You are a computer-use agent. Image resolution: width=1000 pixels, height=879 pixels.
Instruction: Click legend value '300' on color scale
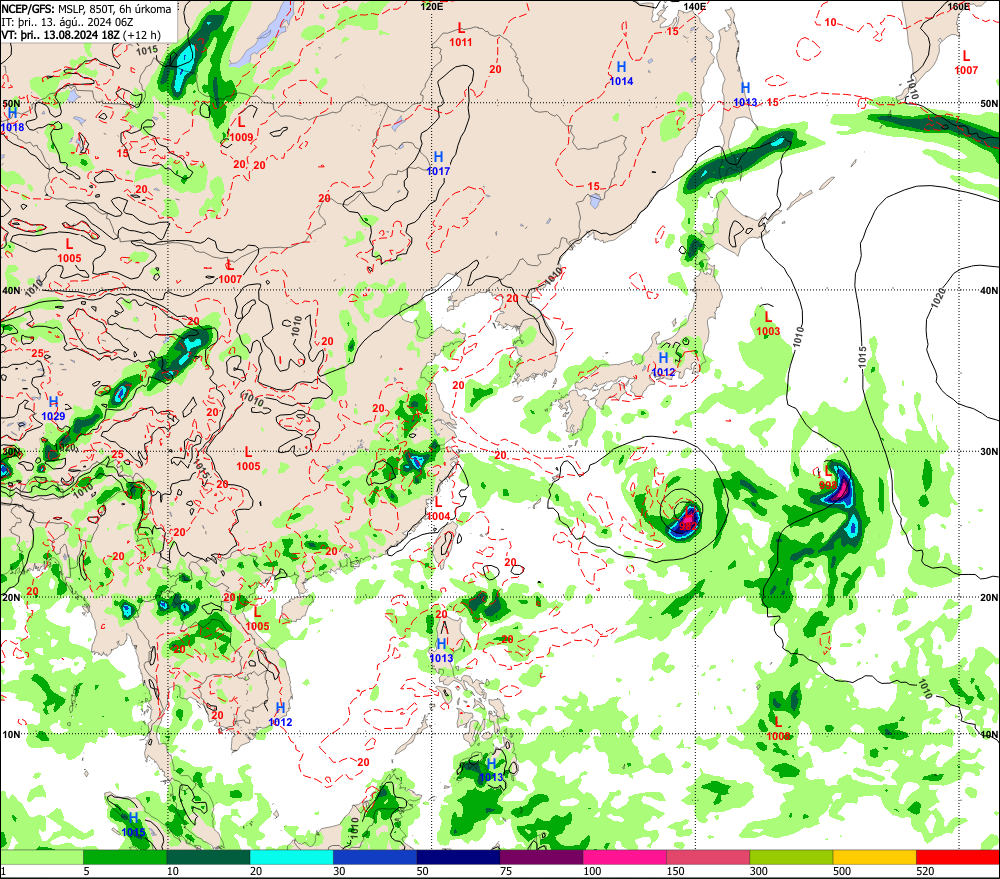(x=759, y=871)
